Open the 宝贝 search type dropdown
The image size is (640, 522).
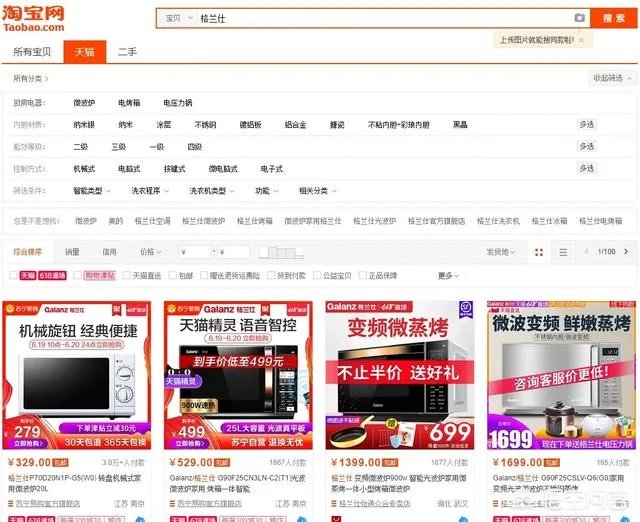178,18
